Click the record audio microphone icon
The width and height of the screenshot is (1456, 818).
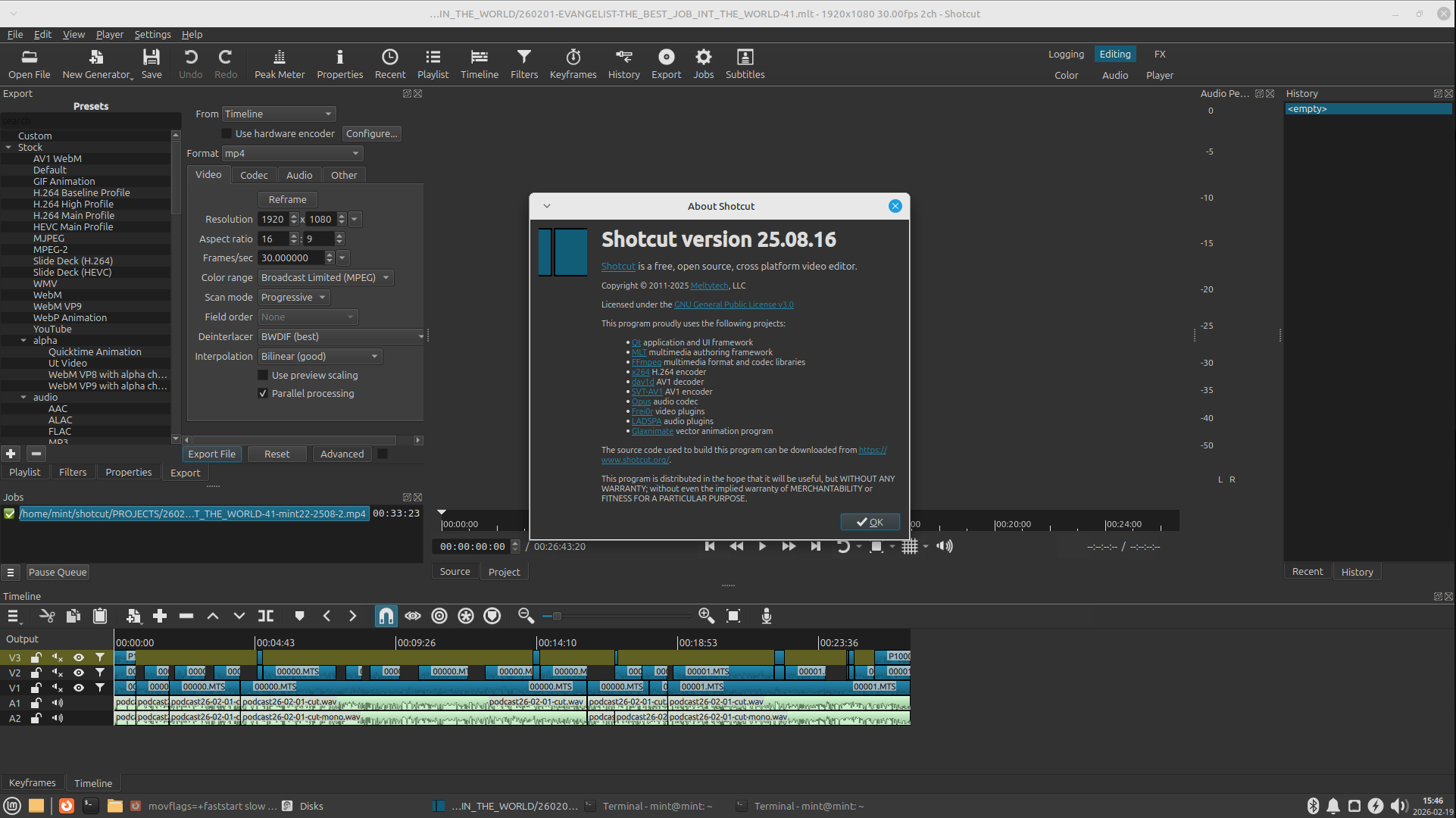(x=766, y=616)
